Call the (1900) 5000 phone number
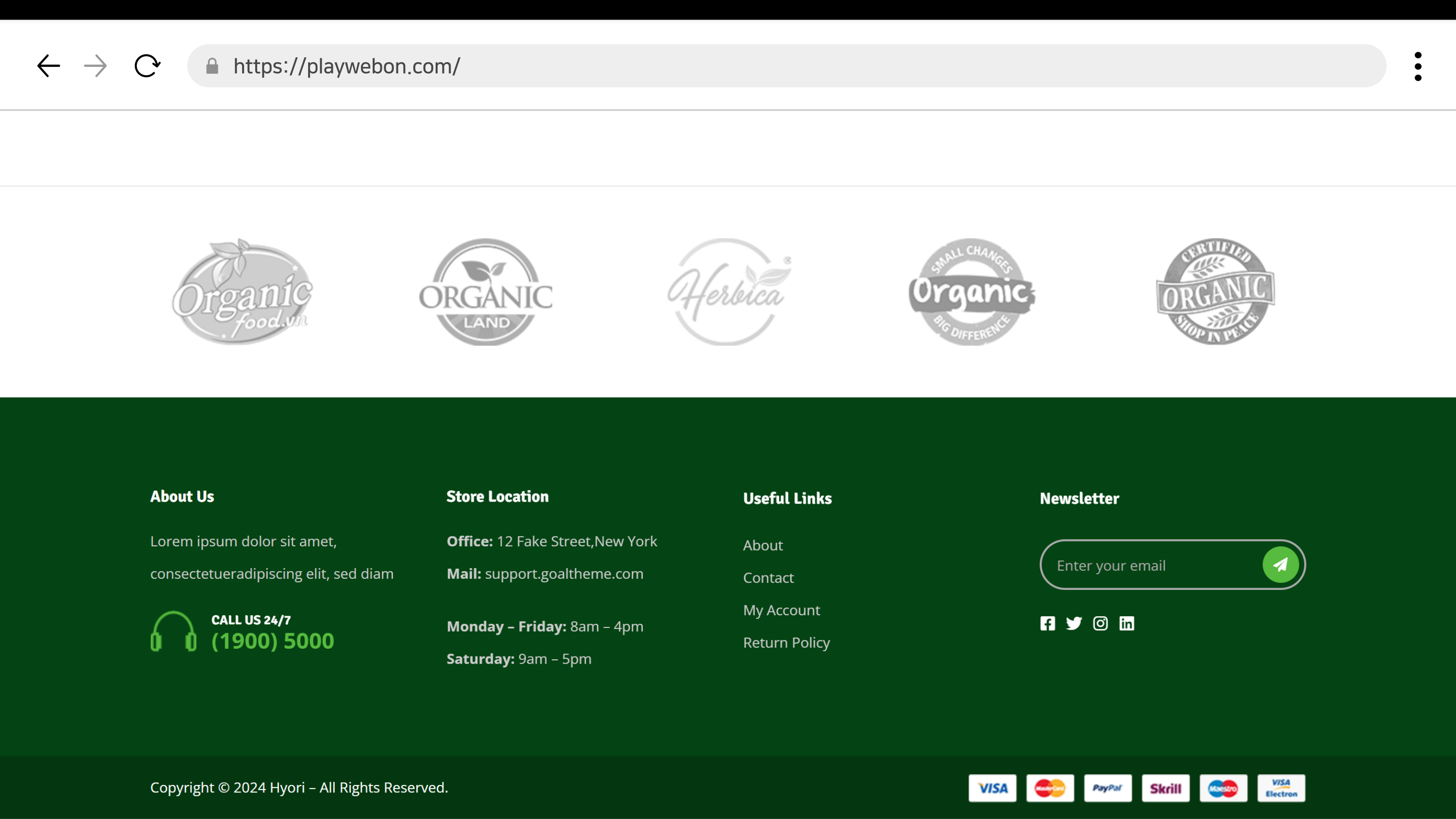This screenshot has height=819, width=1456. [273, 641]
